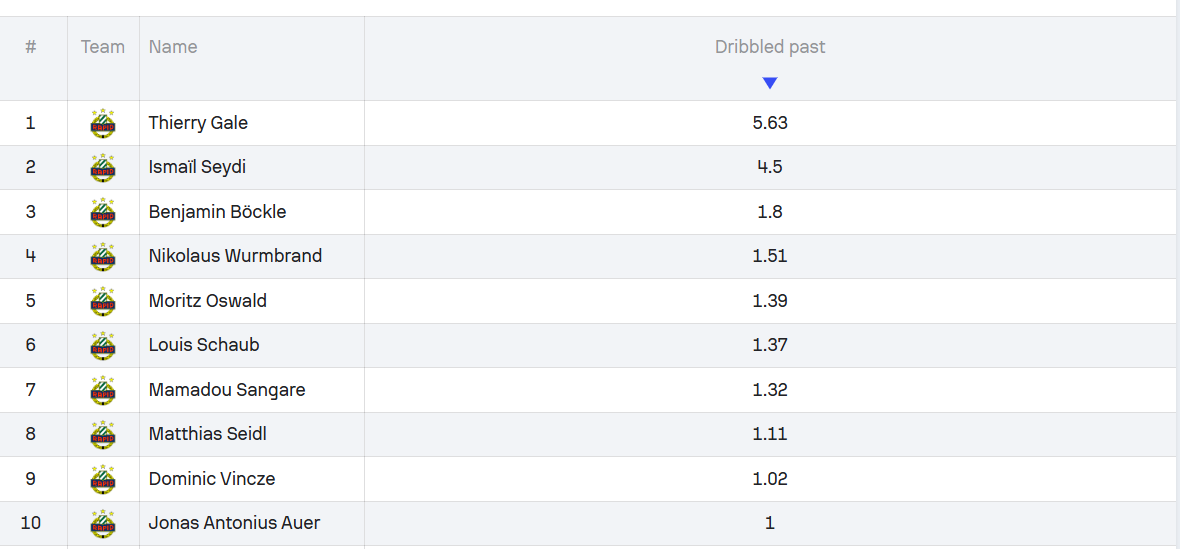The width and height of the screenshot is (1180, 549).
Task: Click team badge next to Moritz Oswald
Action: coord(103,302)
